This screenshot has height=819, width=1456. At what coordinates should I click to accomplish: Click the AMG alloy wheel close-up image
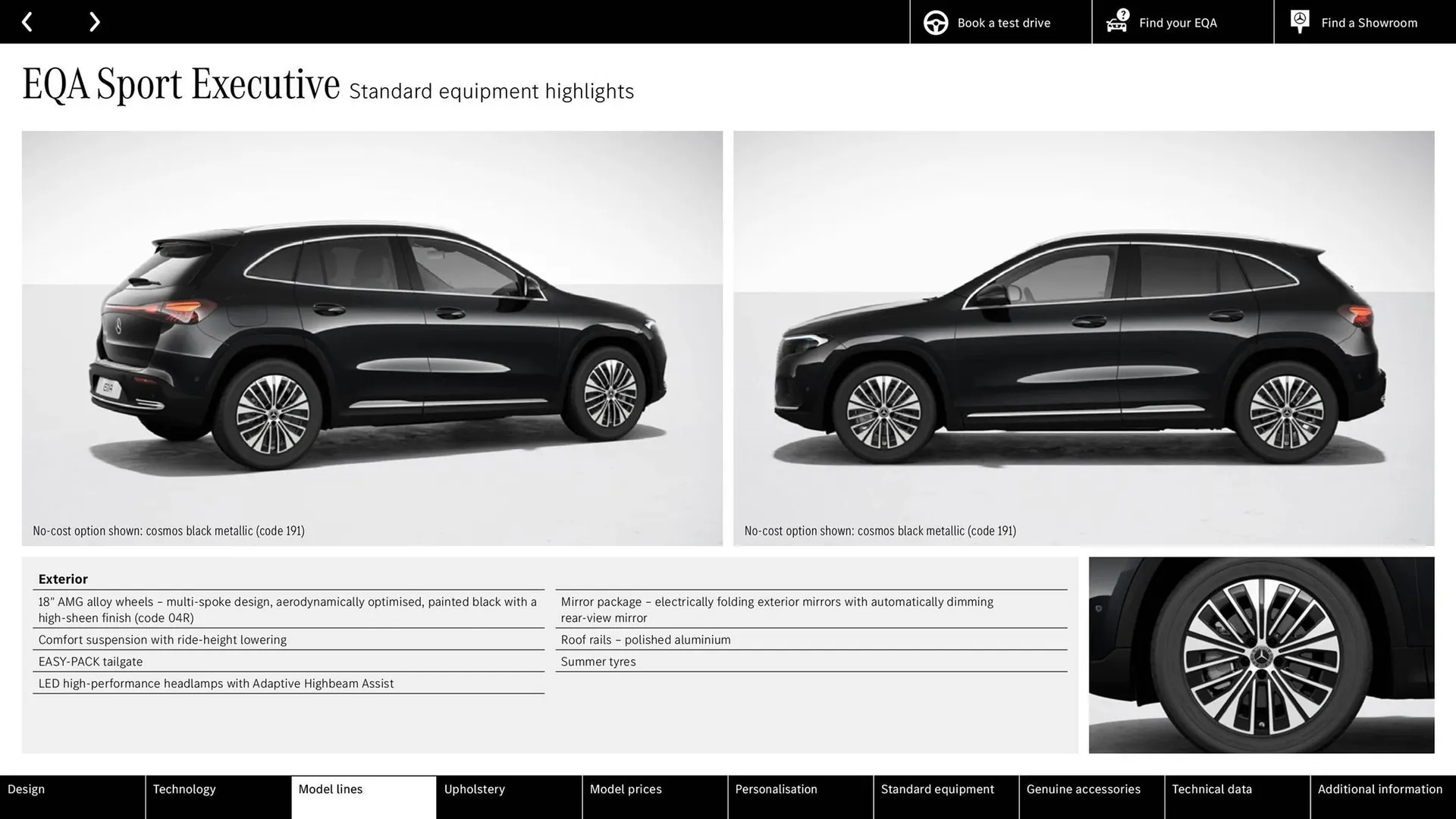click(1261, 654)
